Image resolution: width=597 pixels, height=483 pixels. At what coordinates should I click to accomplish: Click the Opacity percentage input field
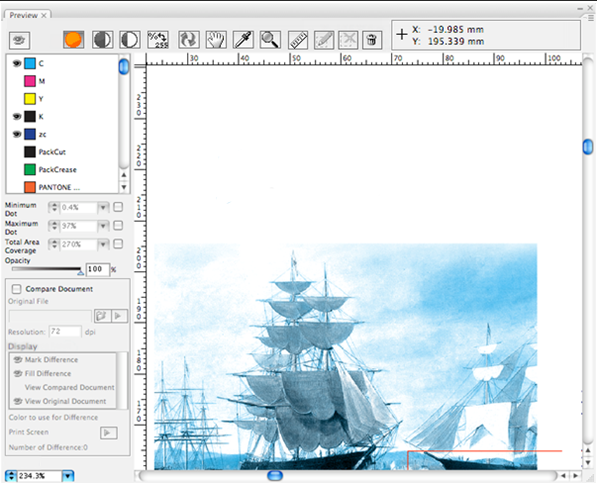click(x=97, y=269)
